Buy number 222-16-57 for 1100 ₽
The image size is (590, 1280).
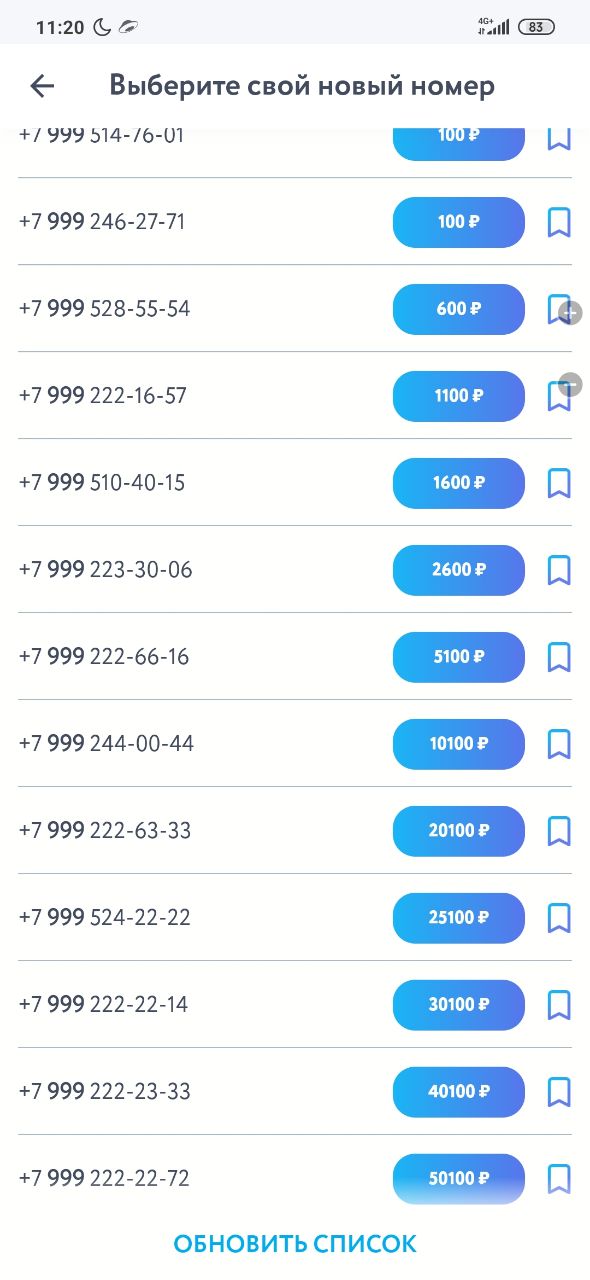459,396
